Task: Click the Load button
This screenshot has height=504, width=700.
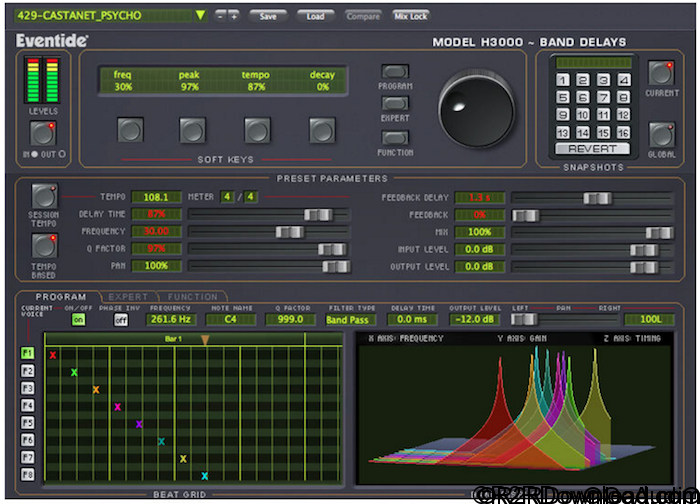Action: [315, 16]
